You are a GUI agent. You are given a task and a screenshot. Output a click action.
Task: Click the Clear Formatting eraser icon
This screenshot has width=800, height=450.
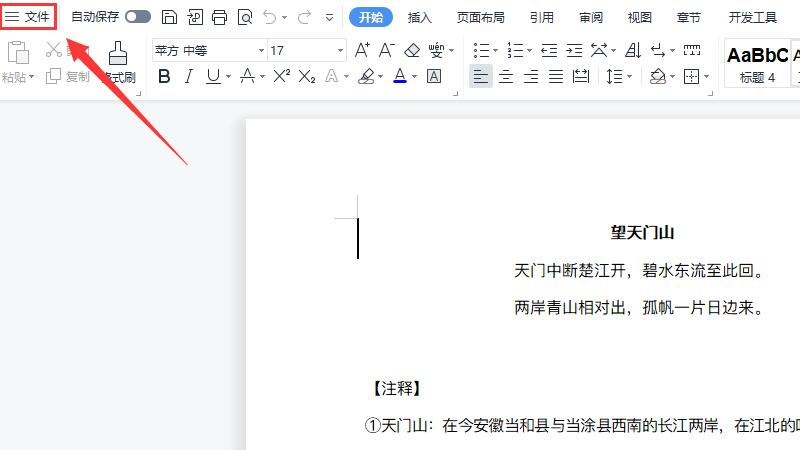click(x=412, y=50)
